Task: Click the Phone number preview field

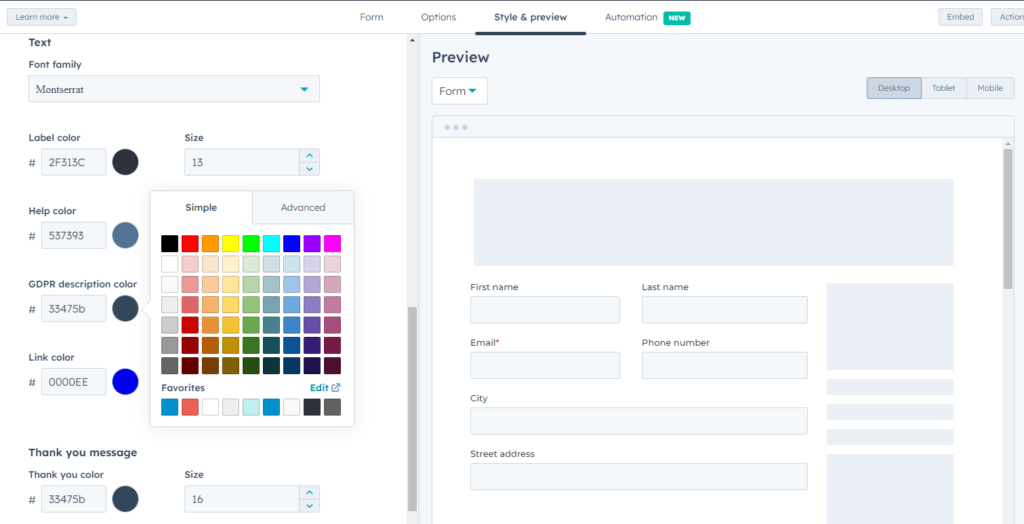Action: (724, 365)
